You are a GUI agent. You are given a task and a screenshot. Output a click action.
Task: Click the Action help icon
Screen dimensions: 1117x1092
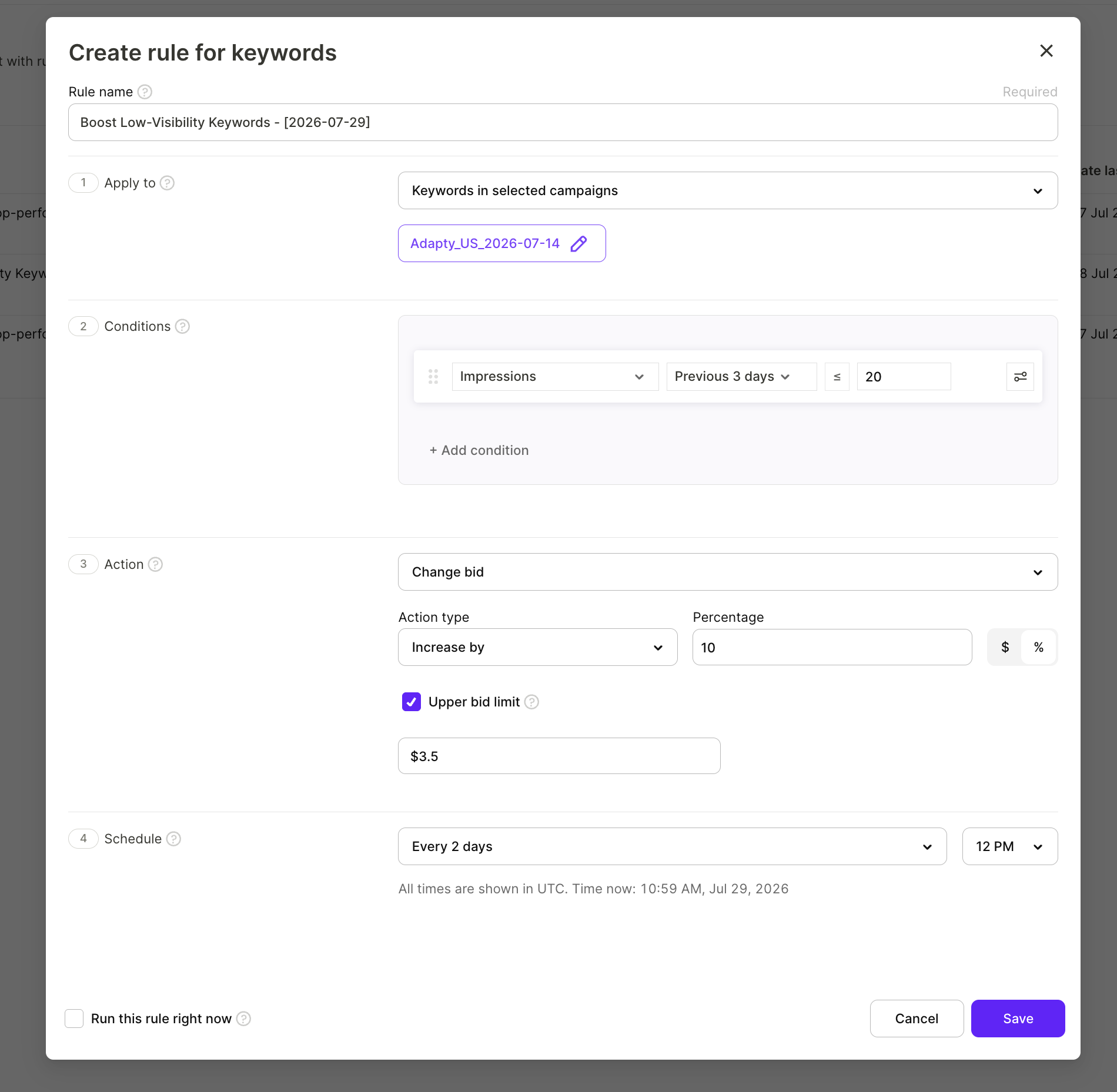point(155,564)
